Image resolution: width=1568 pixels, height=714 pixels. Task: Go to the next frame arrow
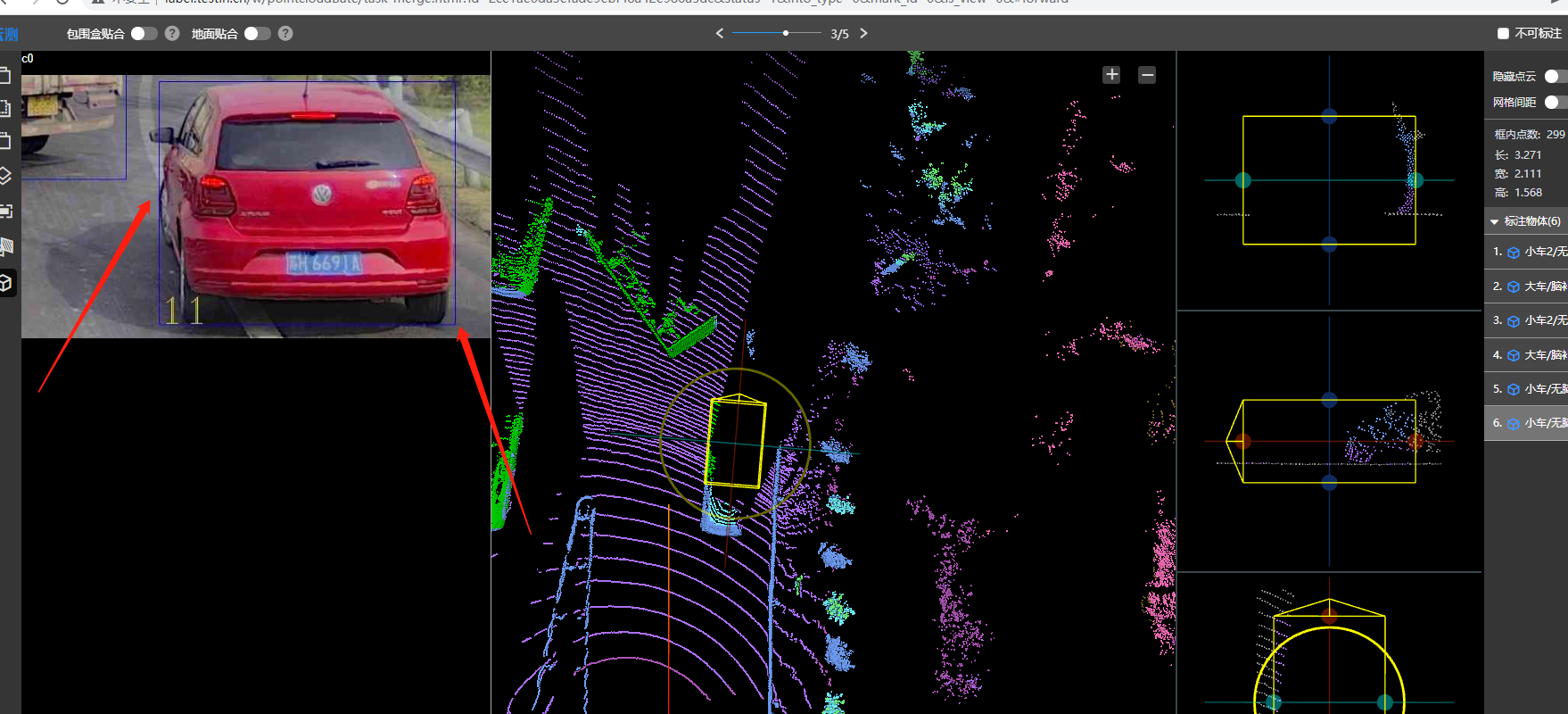click(863, 34)
